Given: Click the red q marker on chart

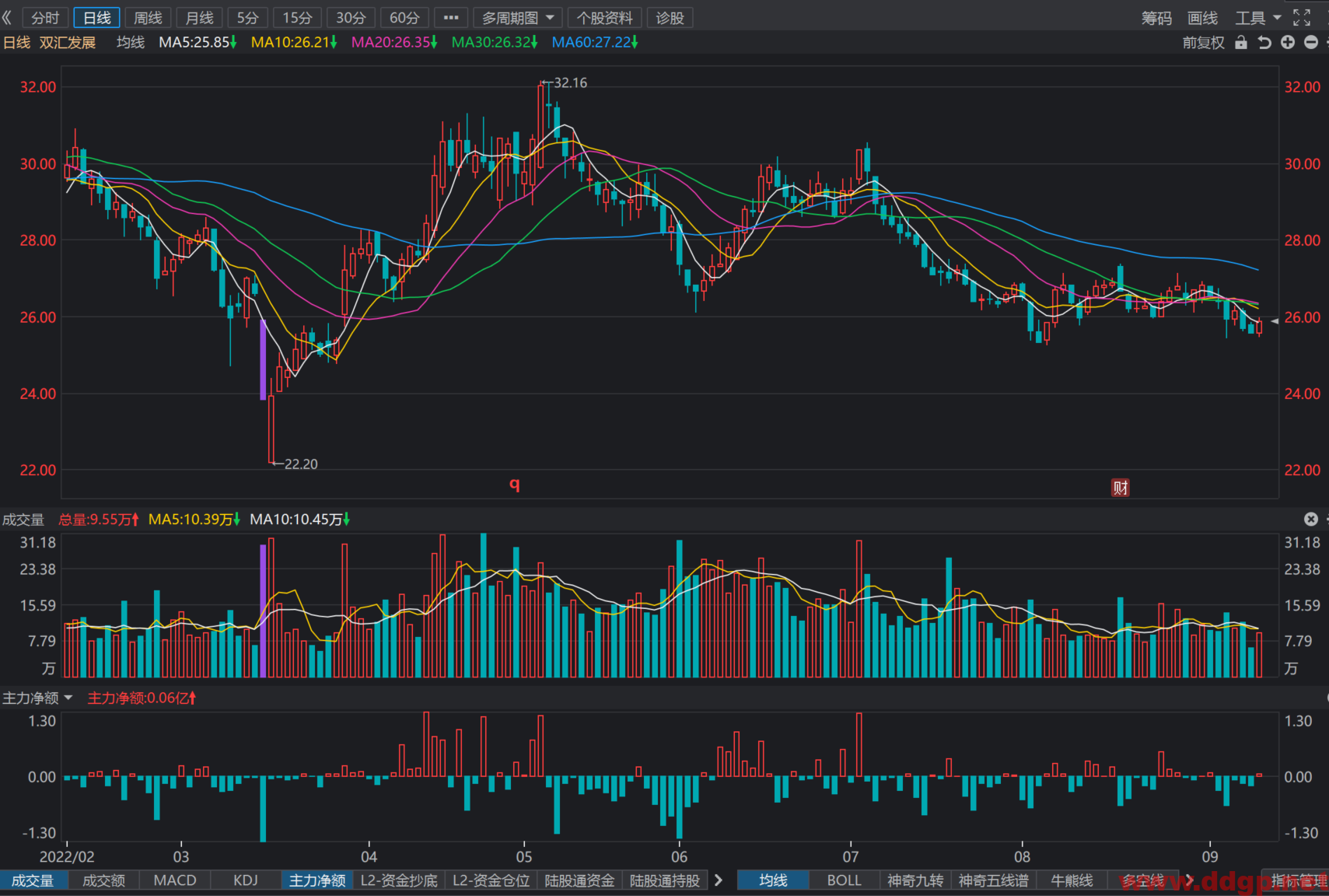Looking at the screenshot, I should point(514,485).
